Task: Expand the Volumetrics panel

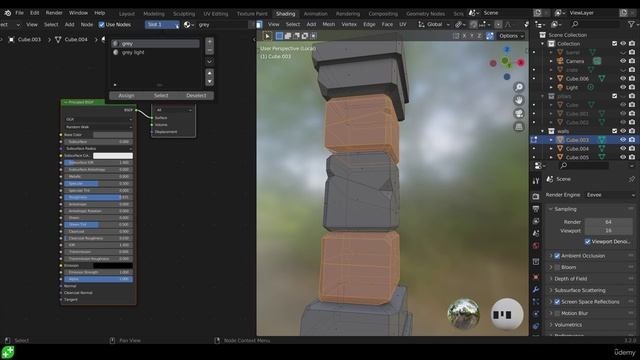Action: tap(551, 325)
